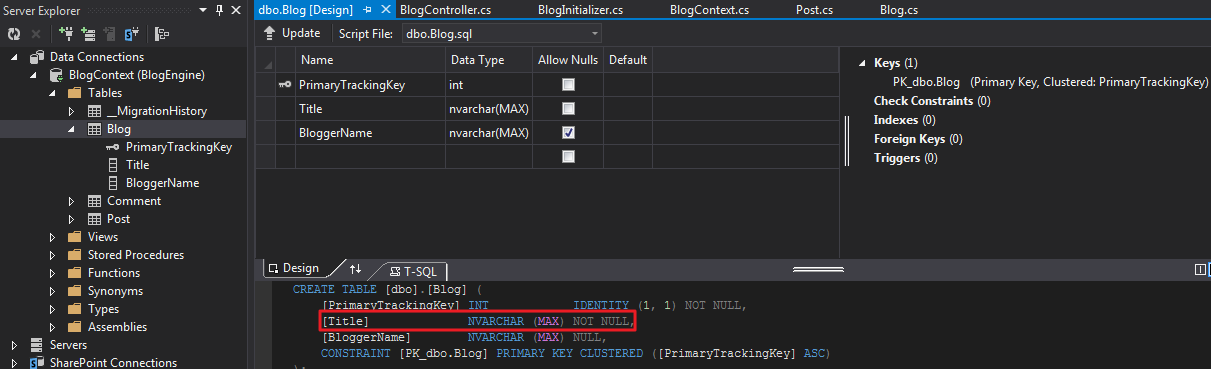Select Foreign Keys (0) entry
This screenshot has width=1211, height=369.
tap(918, 139)
